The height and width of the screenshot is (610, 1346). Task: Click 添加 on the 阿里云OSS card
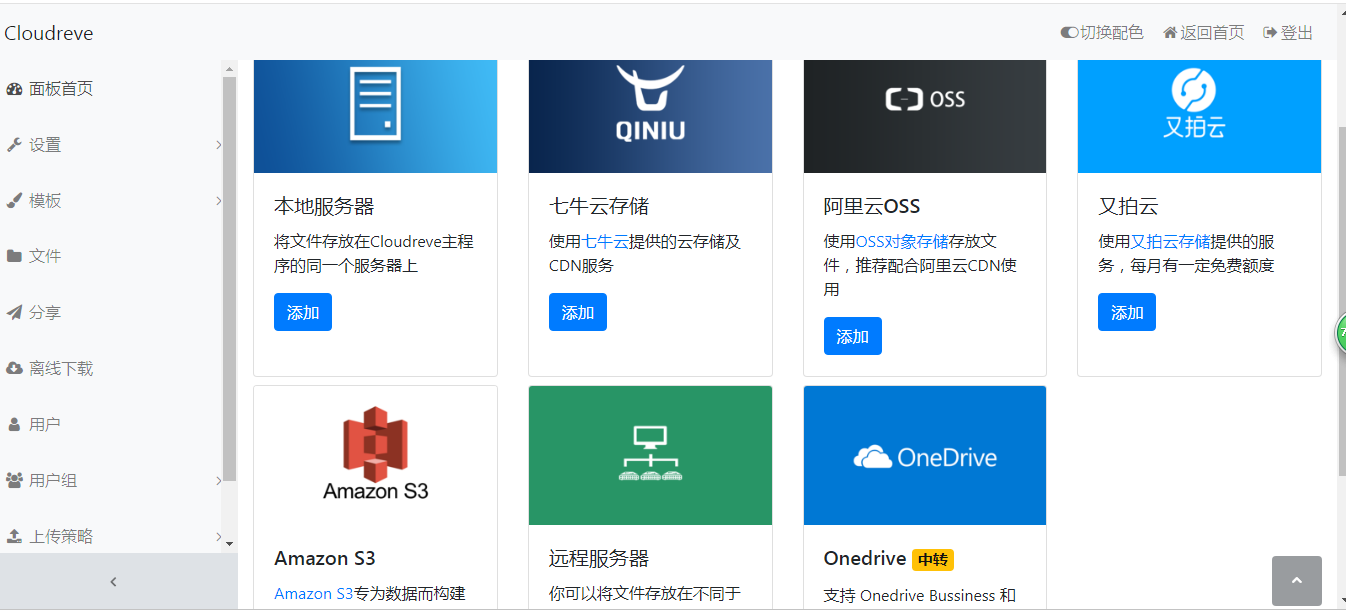(x=852, y=336)
